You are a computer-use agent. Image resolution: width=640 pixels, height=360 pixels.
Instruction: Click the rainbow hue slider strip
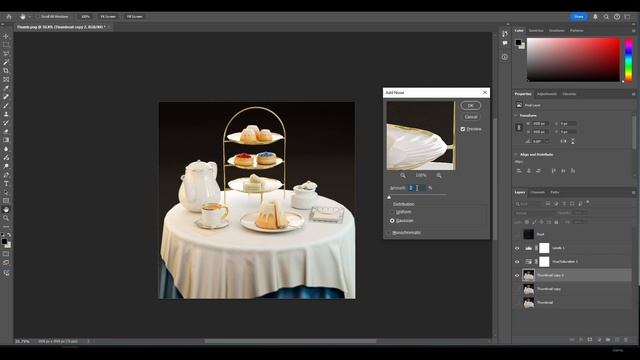coord(629,60)
